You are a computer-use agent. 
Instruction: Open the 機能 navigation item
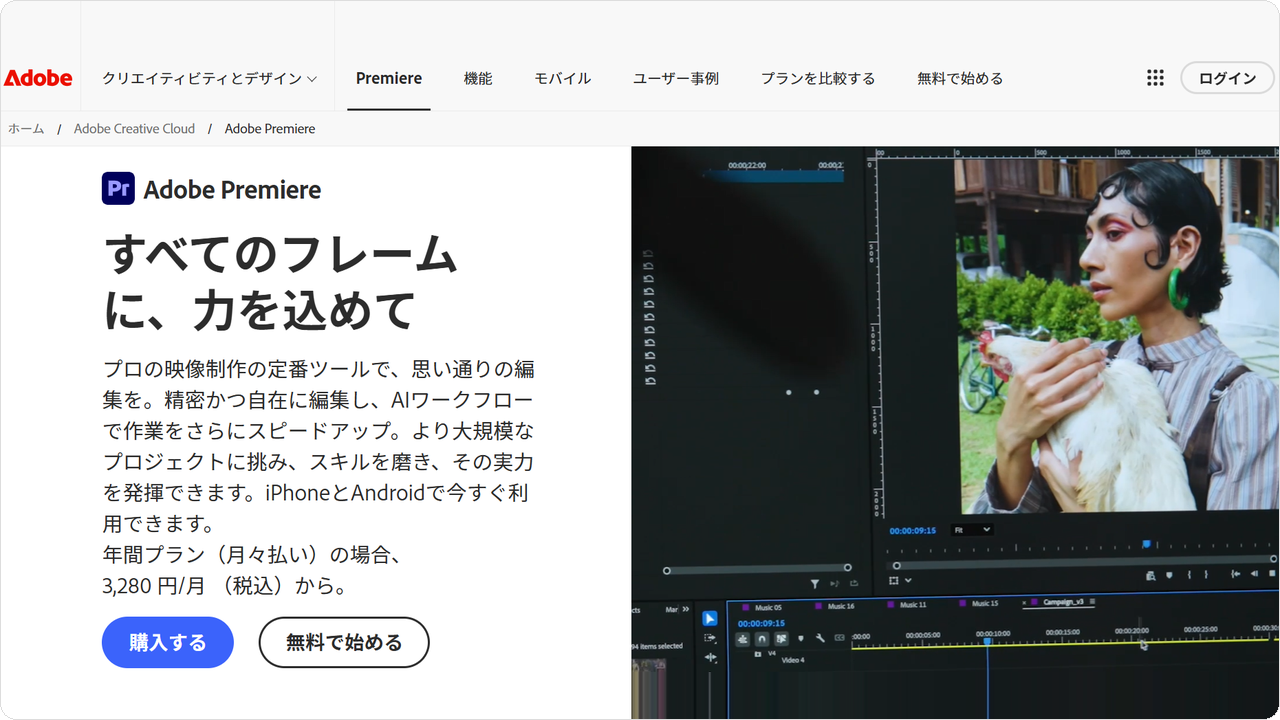coord(478,78)
